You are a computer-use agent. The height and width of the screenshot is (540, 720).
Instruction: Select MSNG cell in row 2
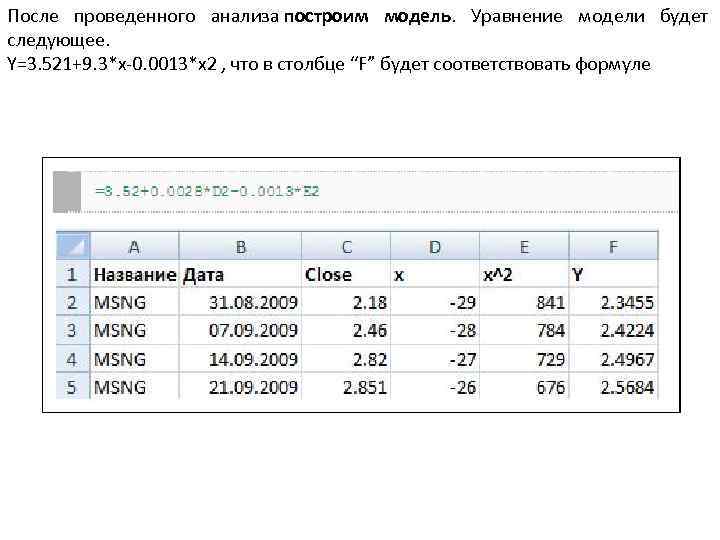click(x=134, y=302)
